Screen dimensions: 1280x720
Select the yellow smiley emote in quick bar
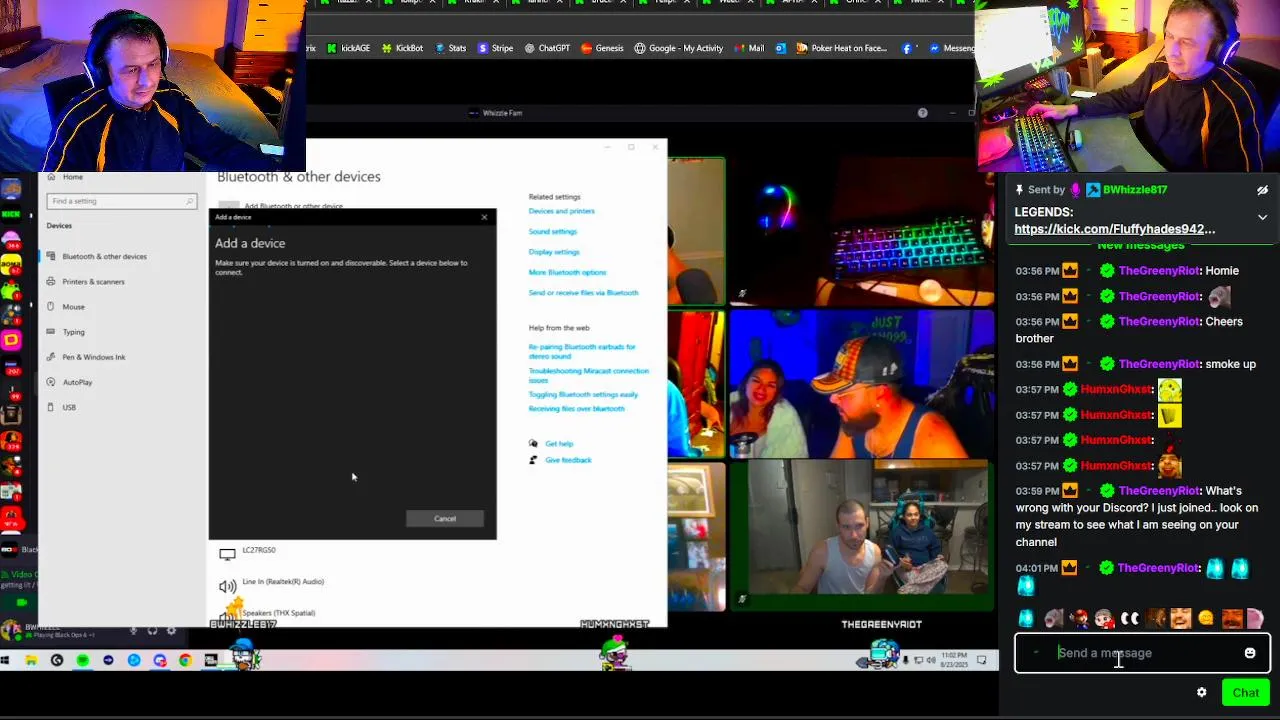pos(1206,619)
